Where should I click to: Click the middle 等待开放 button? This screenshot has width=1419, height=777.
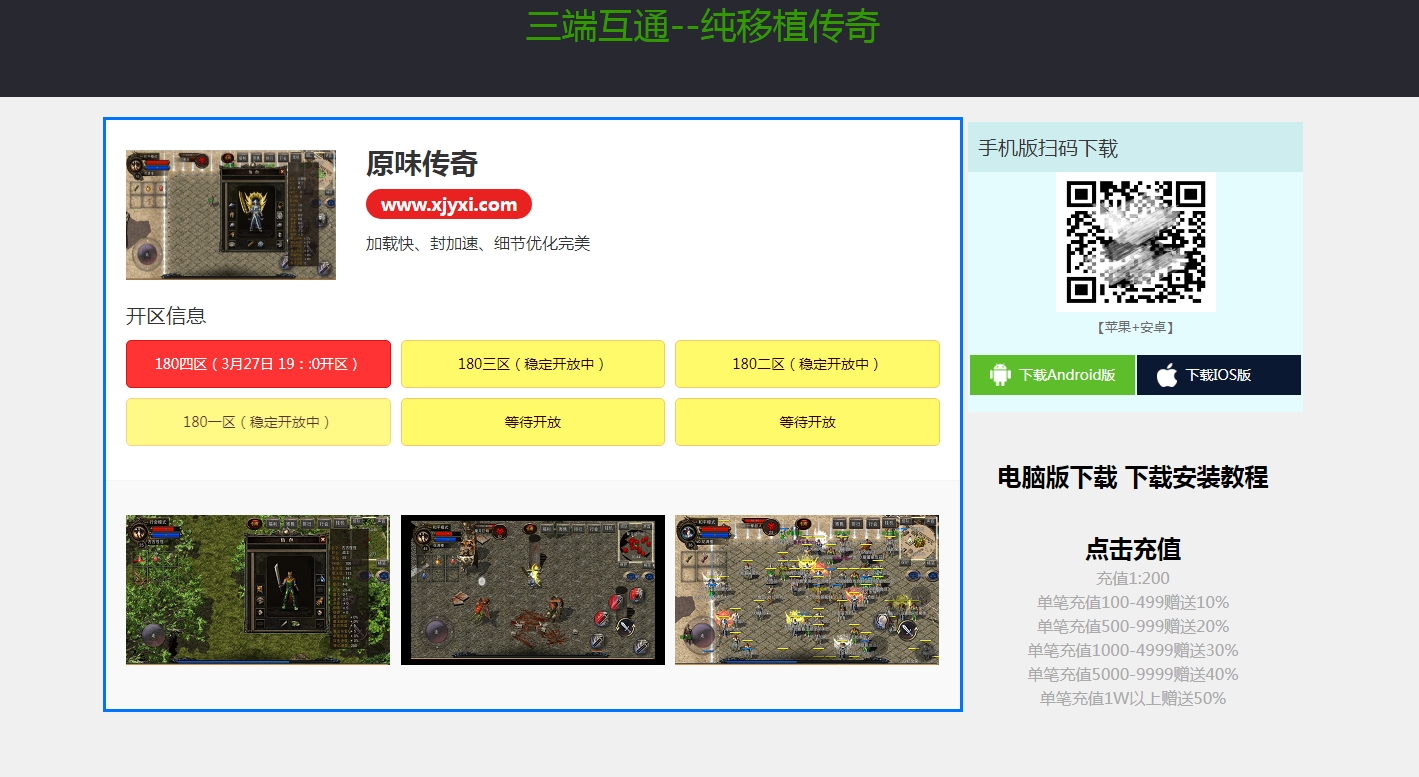click(532, 422)
